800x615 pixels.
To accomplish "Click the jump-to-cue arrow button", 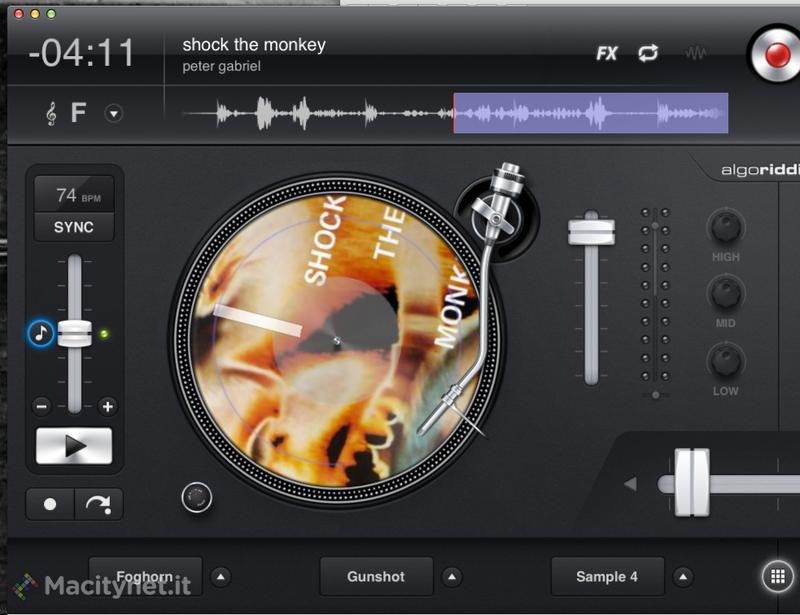I will (x=98, y=504).
